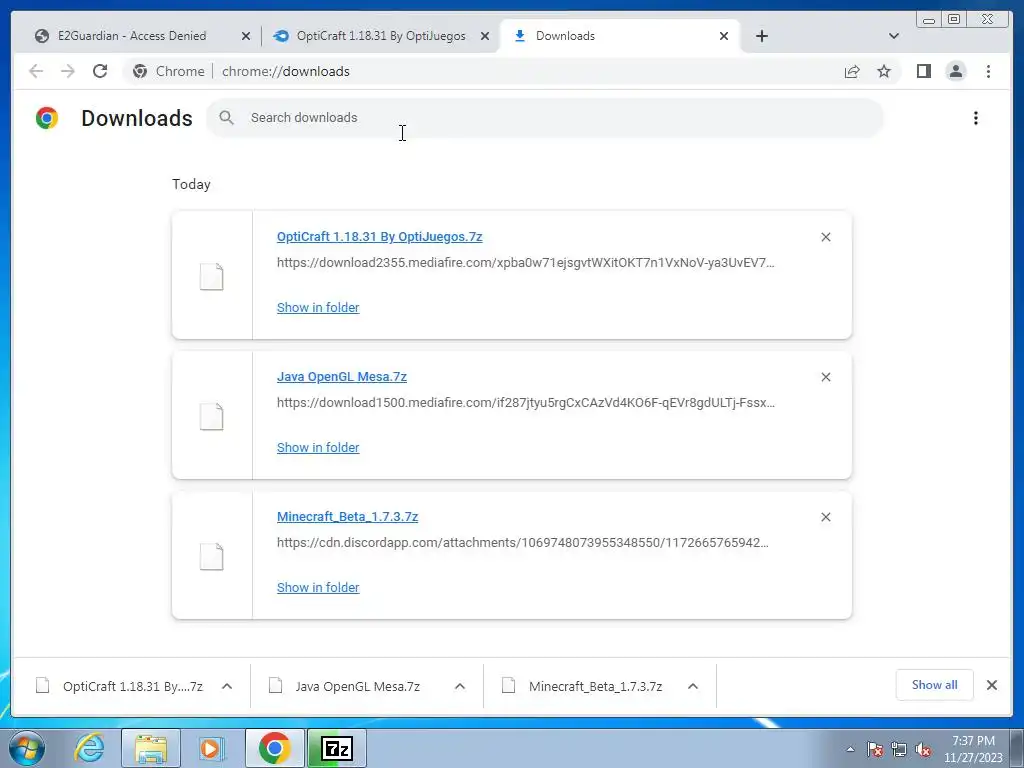
Task: Click the network status tray icon
Action: click(x=899, y=749)
